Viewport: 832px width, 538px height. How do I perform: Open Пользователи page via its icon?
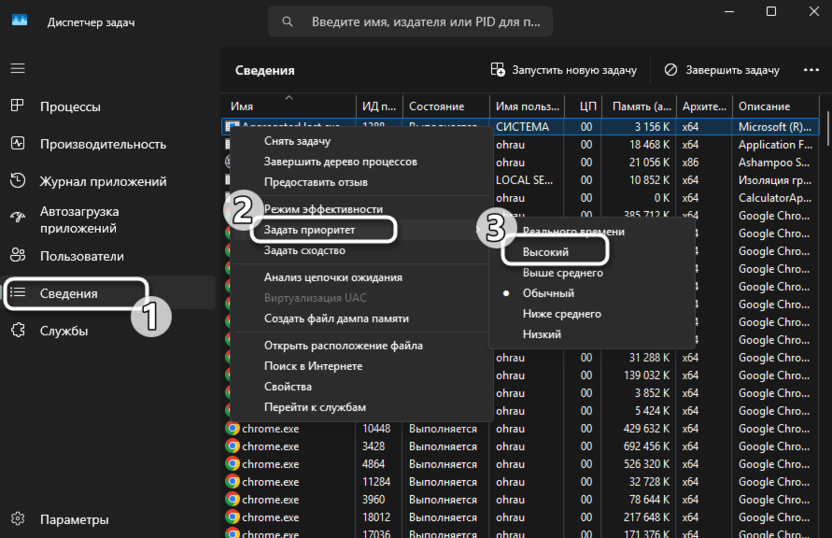click(17, 256)
